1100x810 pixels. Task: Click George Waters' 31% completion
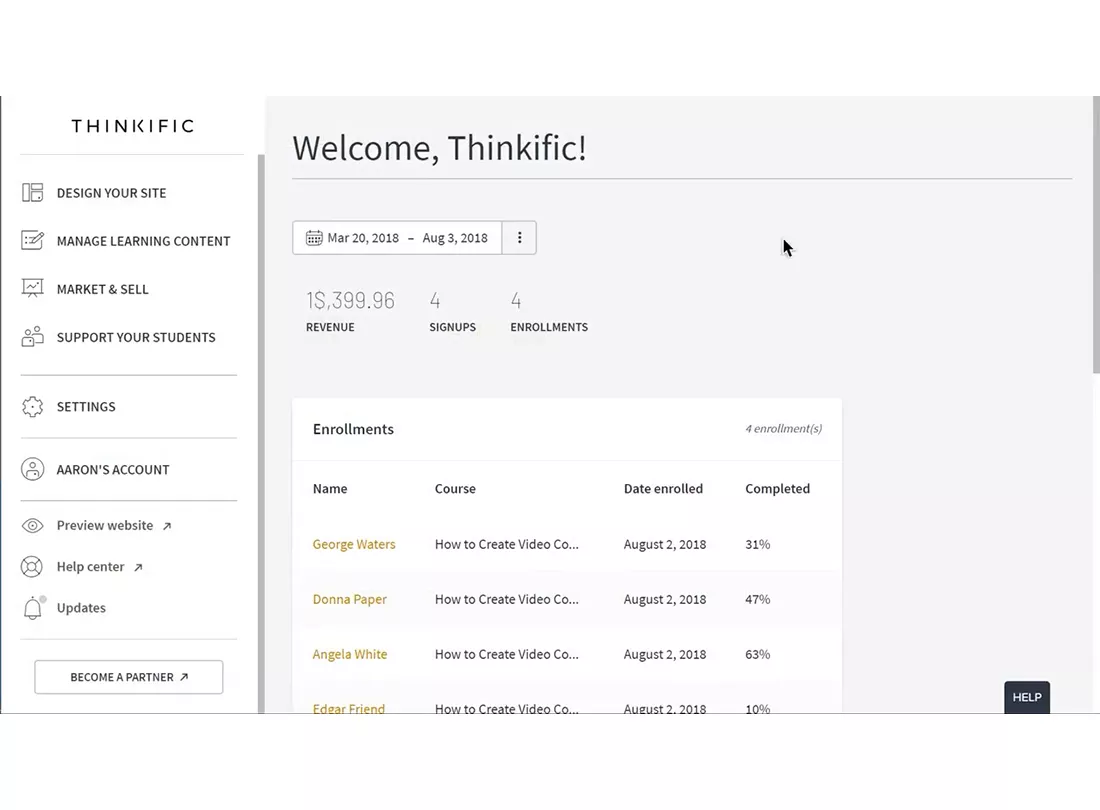(758, 544)
